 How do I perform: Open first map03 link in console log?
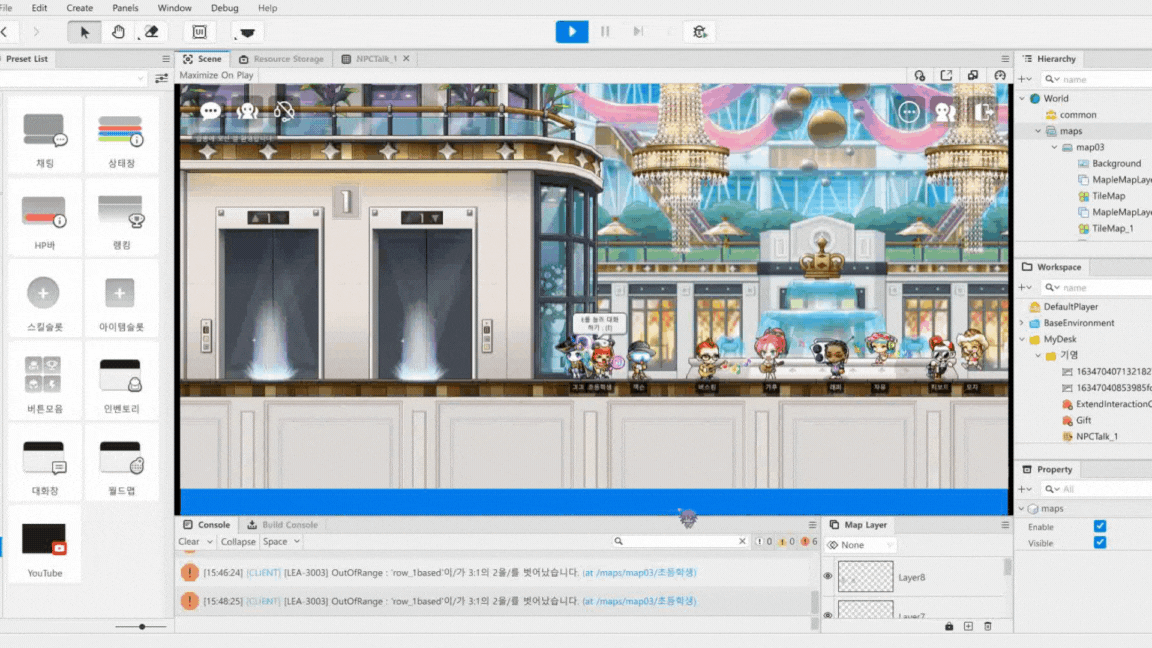639,572
